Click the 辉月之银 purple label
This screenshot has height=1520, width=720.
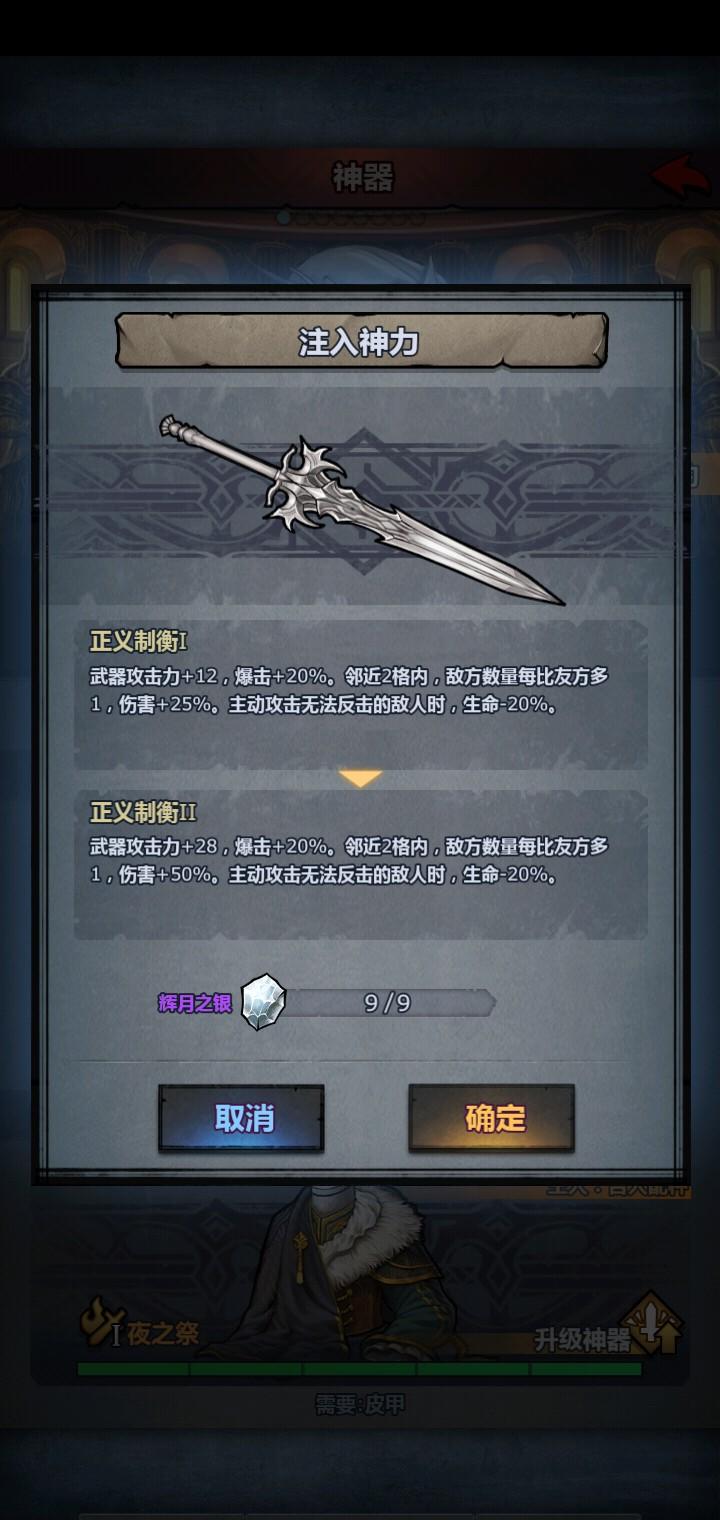[195, 1003]
